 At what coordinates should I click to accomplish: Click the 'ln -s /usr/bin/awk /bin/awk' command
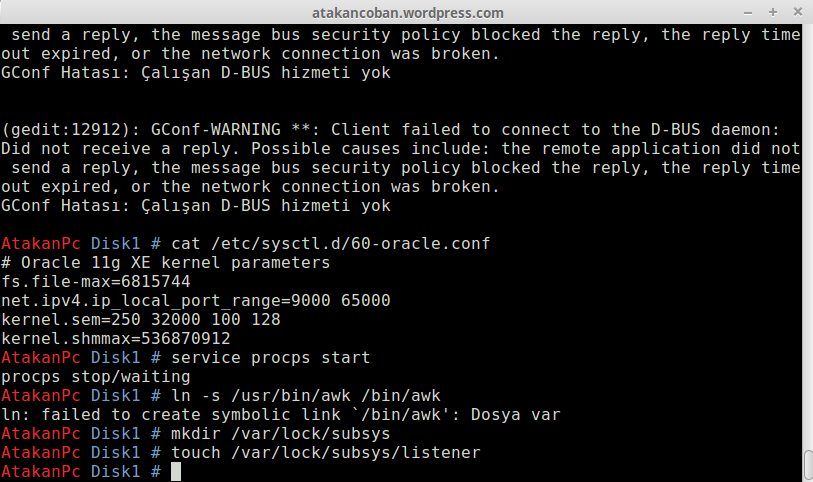click(305, 395)
